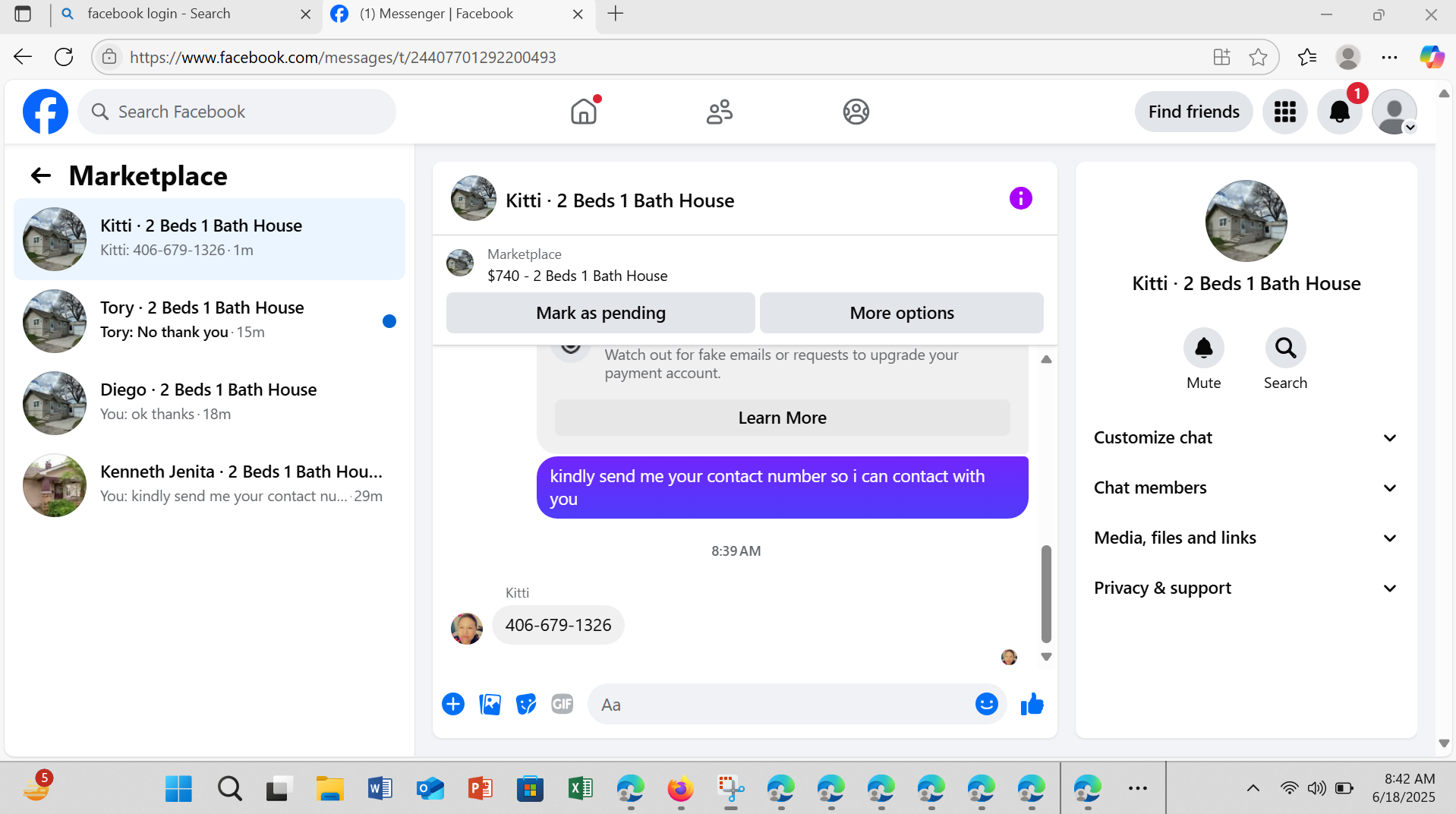
Task: Open Firefox from the taskbar
Action: pos(681,788)
